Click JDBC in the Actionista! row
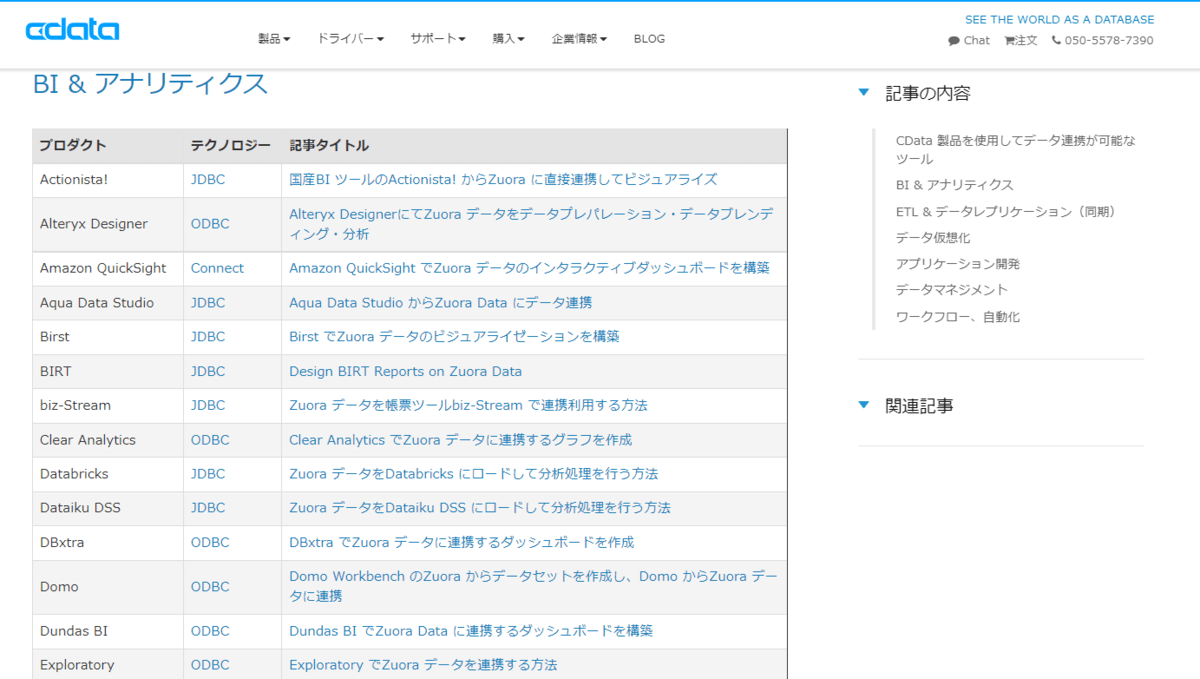The image size is (1200, 679). pyautogui.click(x=208, y=180)
